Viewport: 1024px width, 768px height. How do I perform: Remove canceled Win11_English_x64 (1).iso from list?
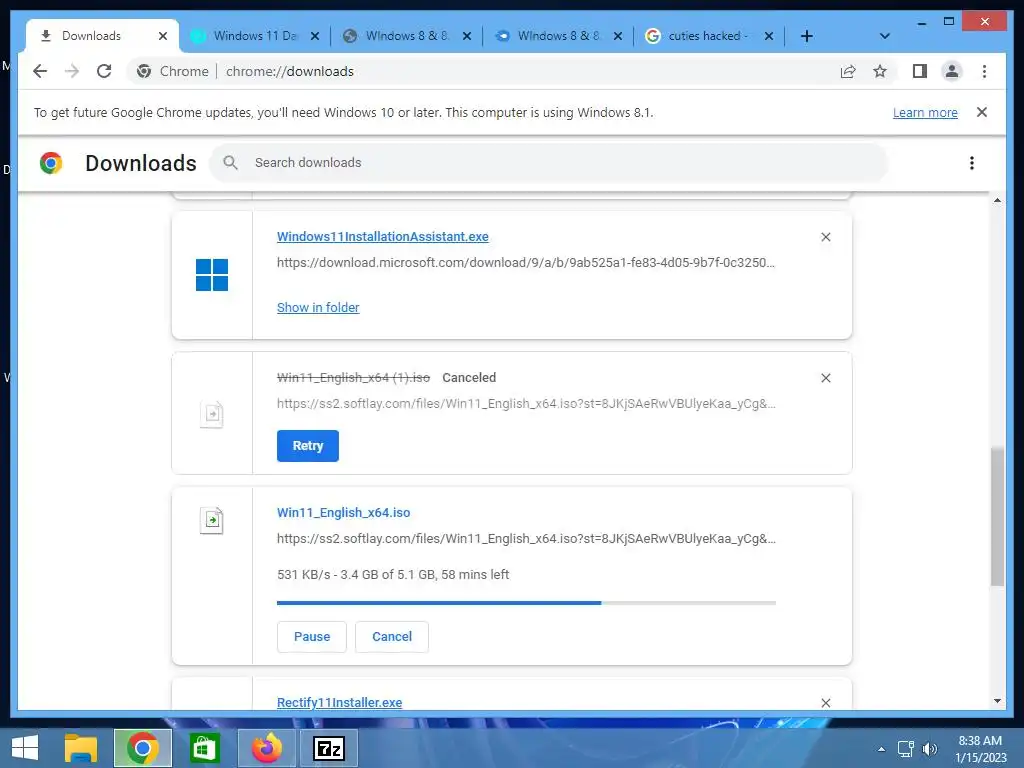[825, 378]
